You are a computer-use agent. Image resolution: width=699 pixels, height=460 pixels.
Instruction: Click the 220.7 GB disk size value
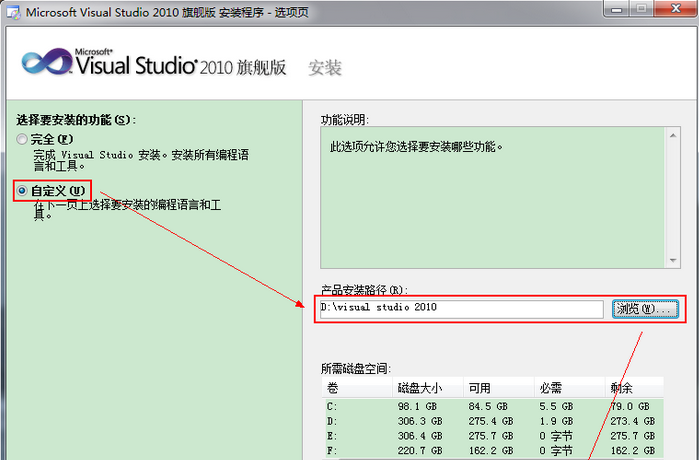(x=420, y=451)
